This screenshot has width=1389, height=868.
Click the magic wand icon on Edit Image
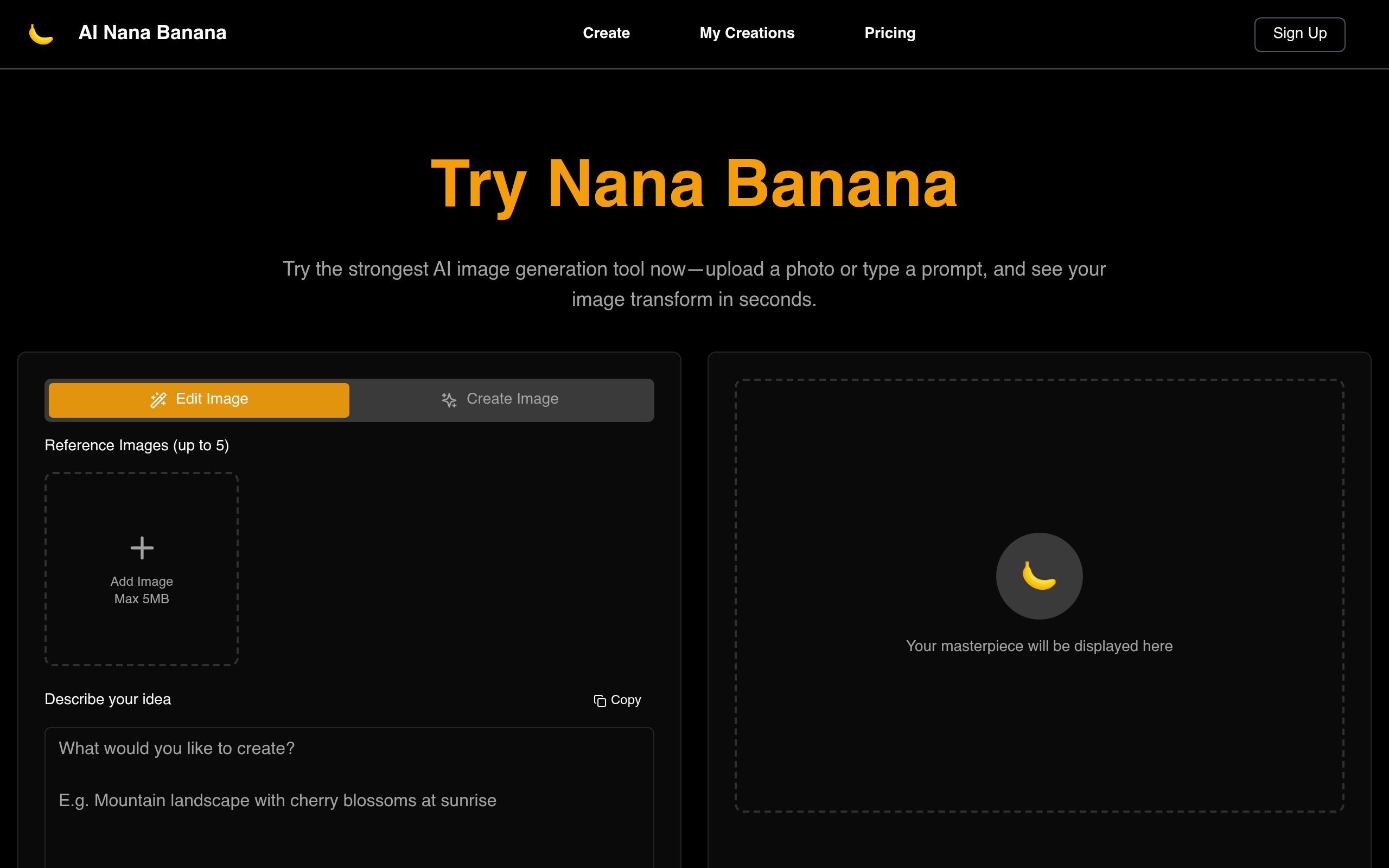pos(158,400)
